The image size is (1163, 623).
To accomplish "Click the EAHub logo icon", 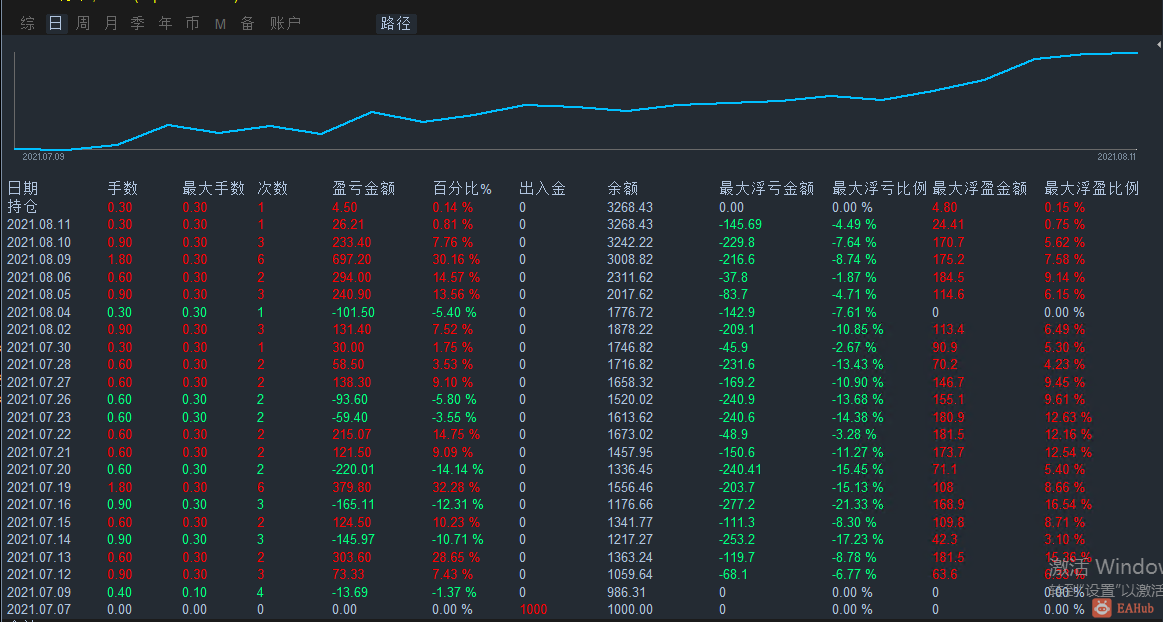I will point(1101,609).
